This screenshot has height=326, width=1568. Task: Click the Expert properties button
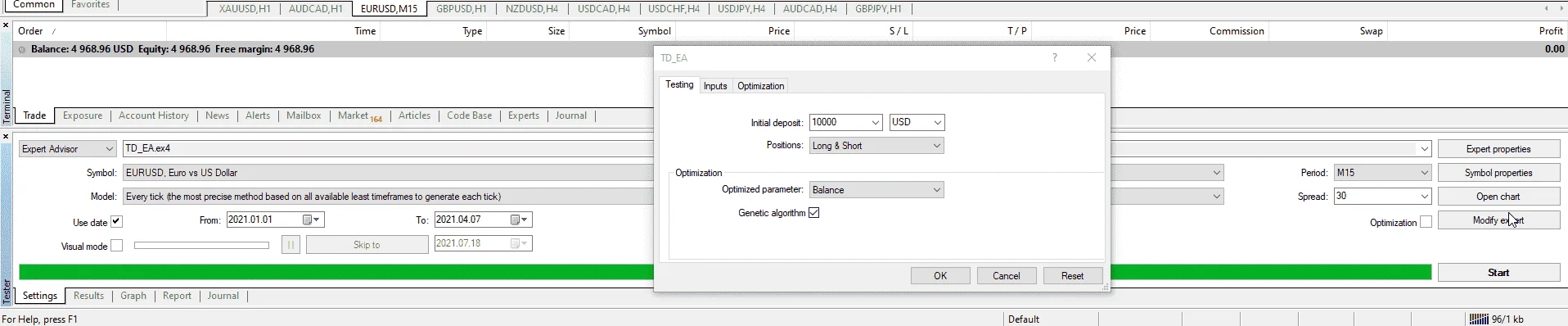click(1498, 149)
